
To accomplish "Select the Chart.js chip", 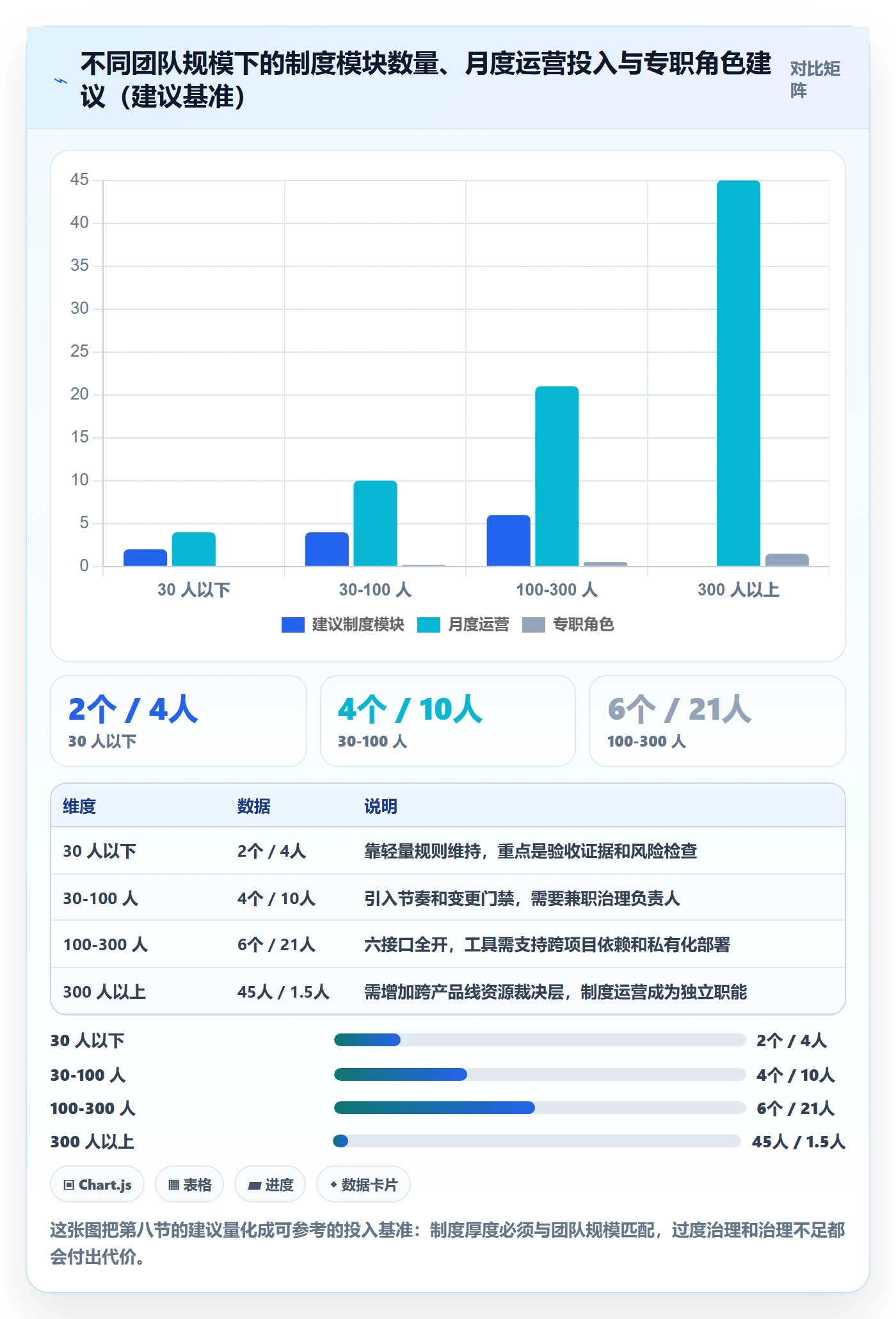I will (x=97, y=1185).
